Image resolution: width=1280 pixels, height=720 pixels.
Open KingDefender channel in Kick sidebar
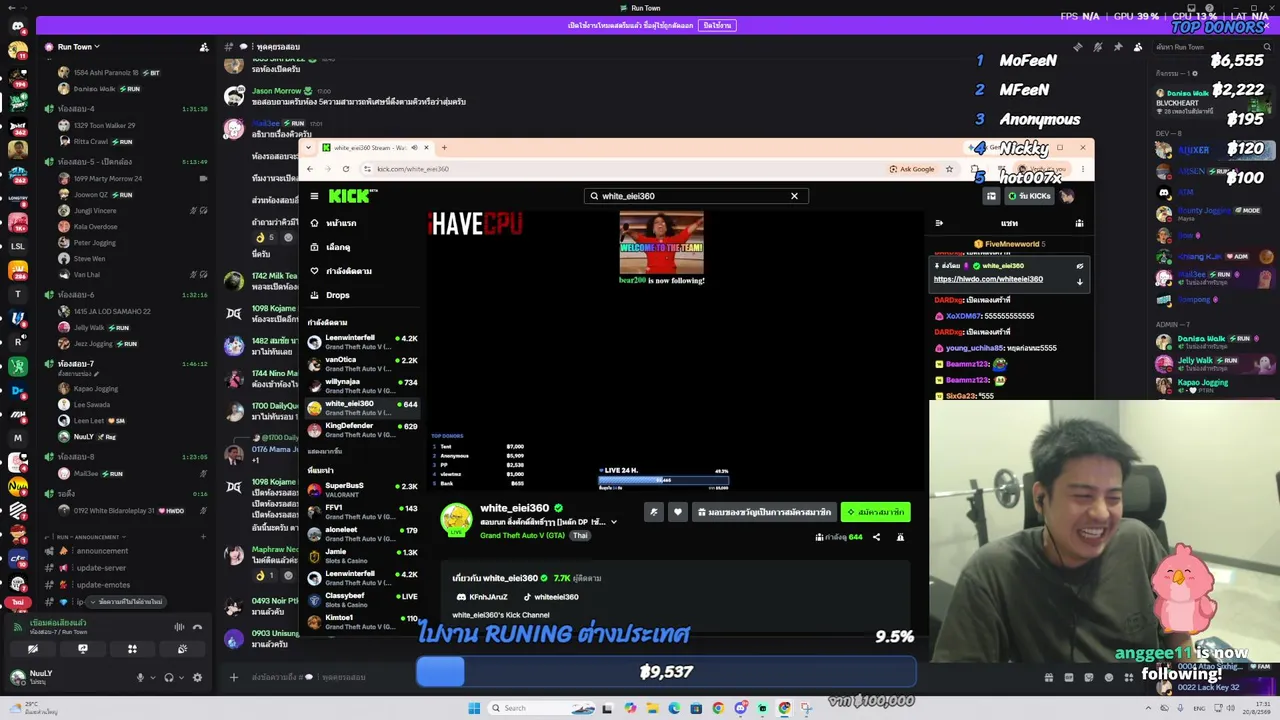click(x=363, y=430)
